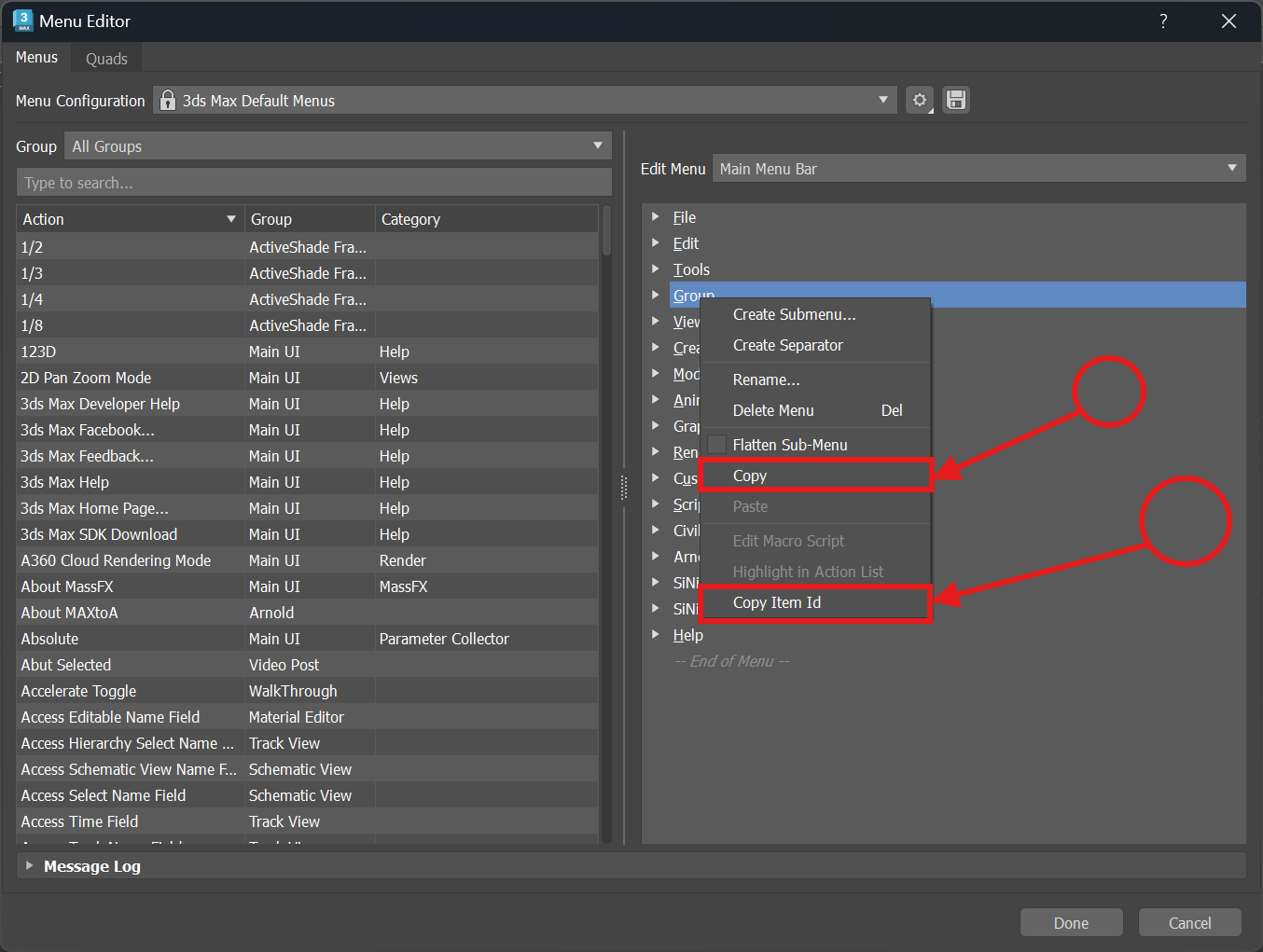The width and height of the screenshot is (1263, 952).
Task: Expand the Message Log section
Action: click(30, 865)
